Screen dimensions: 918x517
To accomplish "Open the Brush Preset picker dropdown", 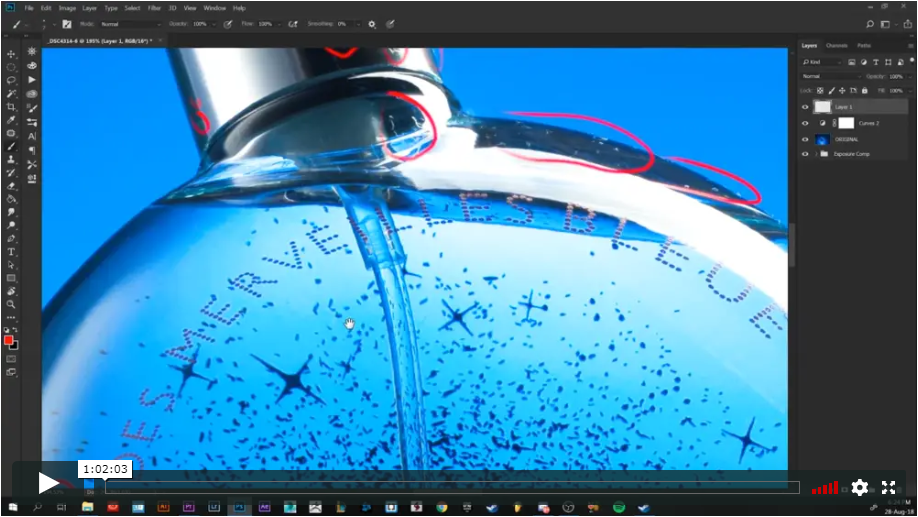I will click(54, 25).
